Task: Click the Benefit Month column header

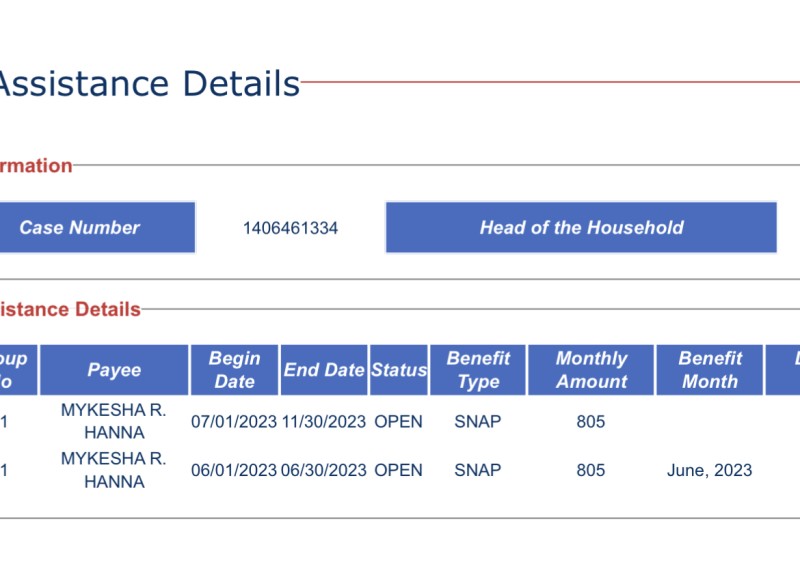Action: tap(710, 370)
